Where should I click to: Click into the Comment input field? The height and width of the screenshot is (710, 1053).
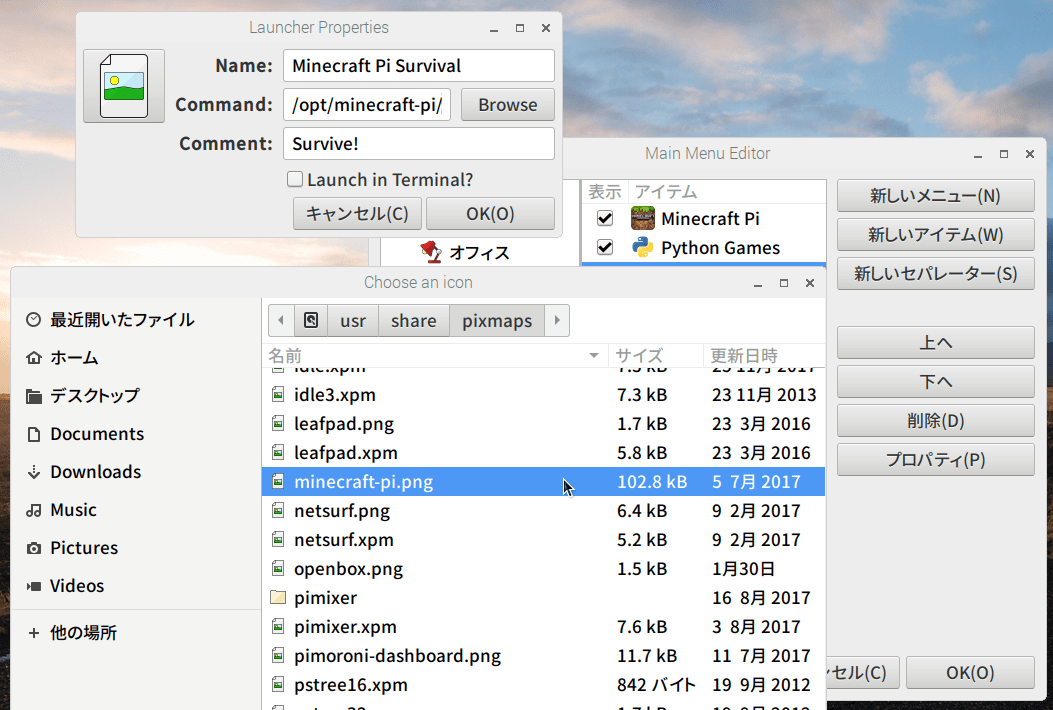tap(419, 144)
